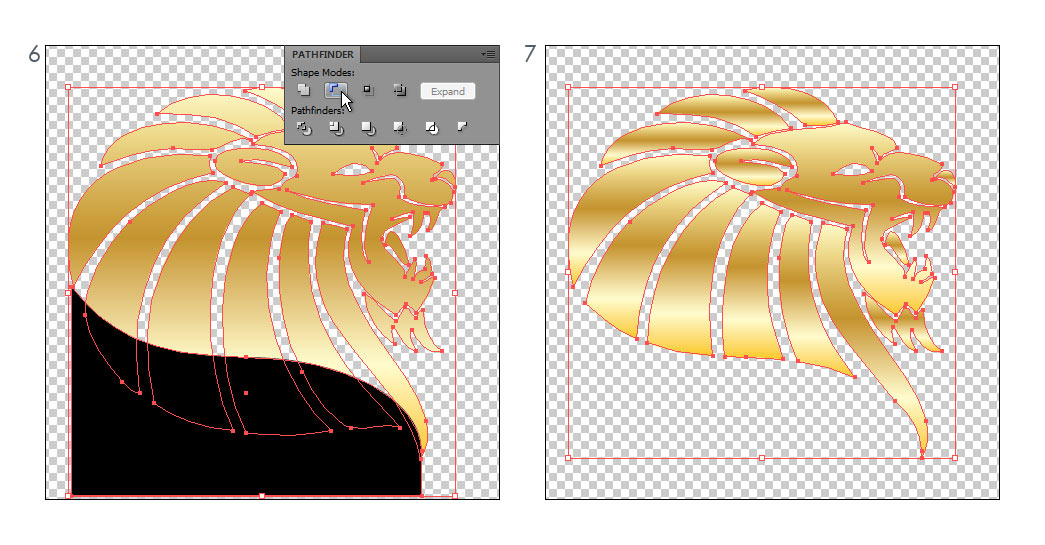Viewport: 1045px width, 545px height.
Task: Open the Pathfinder panel options menu
Action: click(x=489, y=54)
